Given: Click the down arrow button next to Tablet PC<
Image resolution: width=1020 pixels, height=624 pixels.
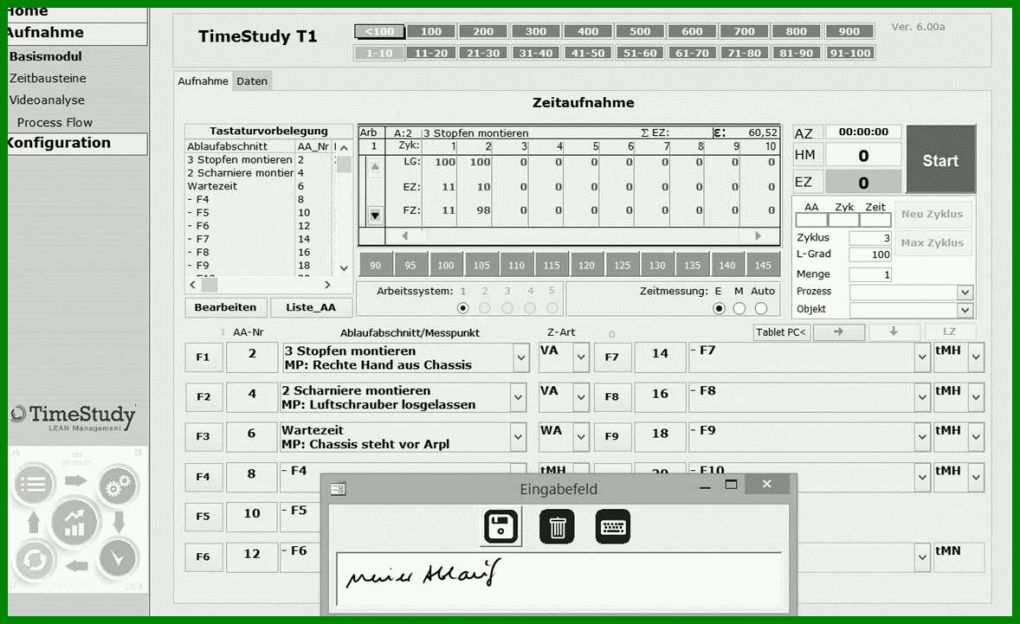Looking at the screenshot, I should pos(893,332).
